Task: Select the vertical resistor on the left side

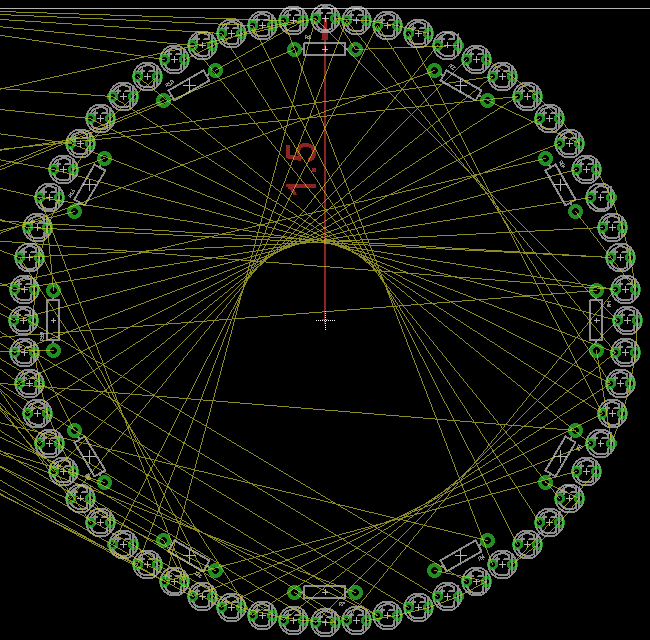Action: [x=53, y=320]
